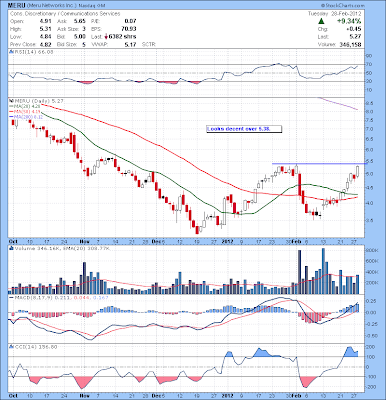386x400 pixels.
Task: Click the candlestick icon before MERU (Daily)
Action: (10, 100)
